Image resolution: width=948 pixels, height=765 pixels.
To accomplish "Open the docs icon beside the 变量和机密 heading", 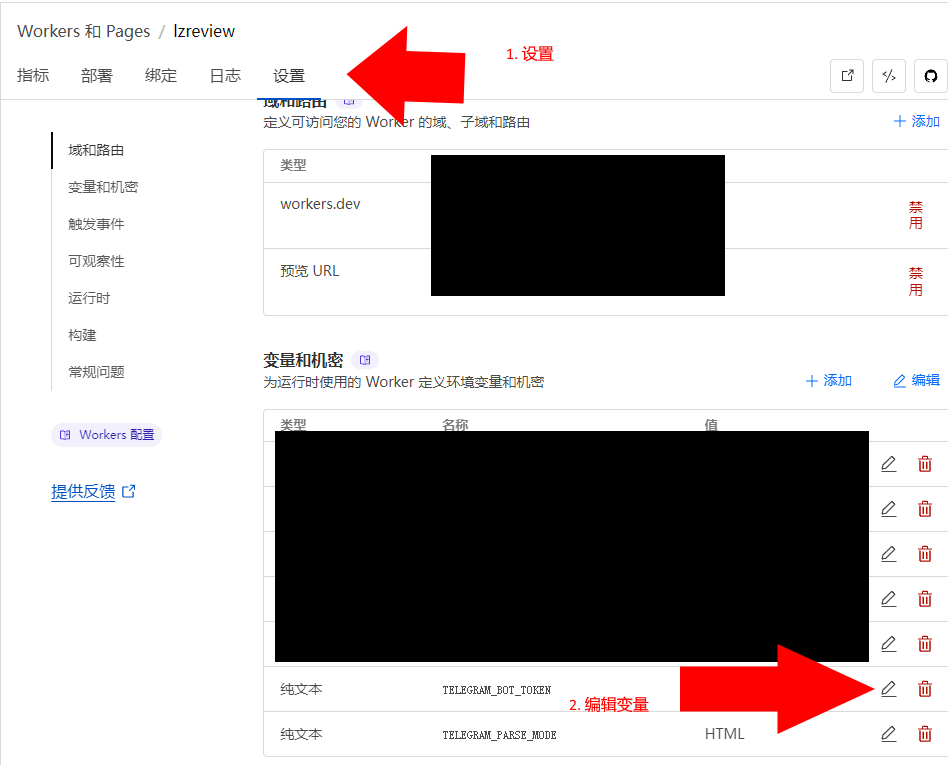I will click(365, 360).
